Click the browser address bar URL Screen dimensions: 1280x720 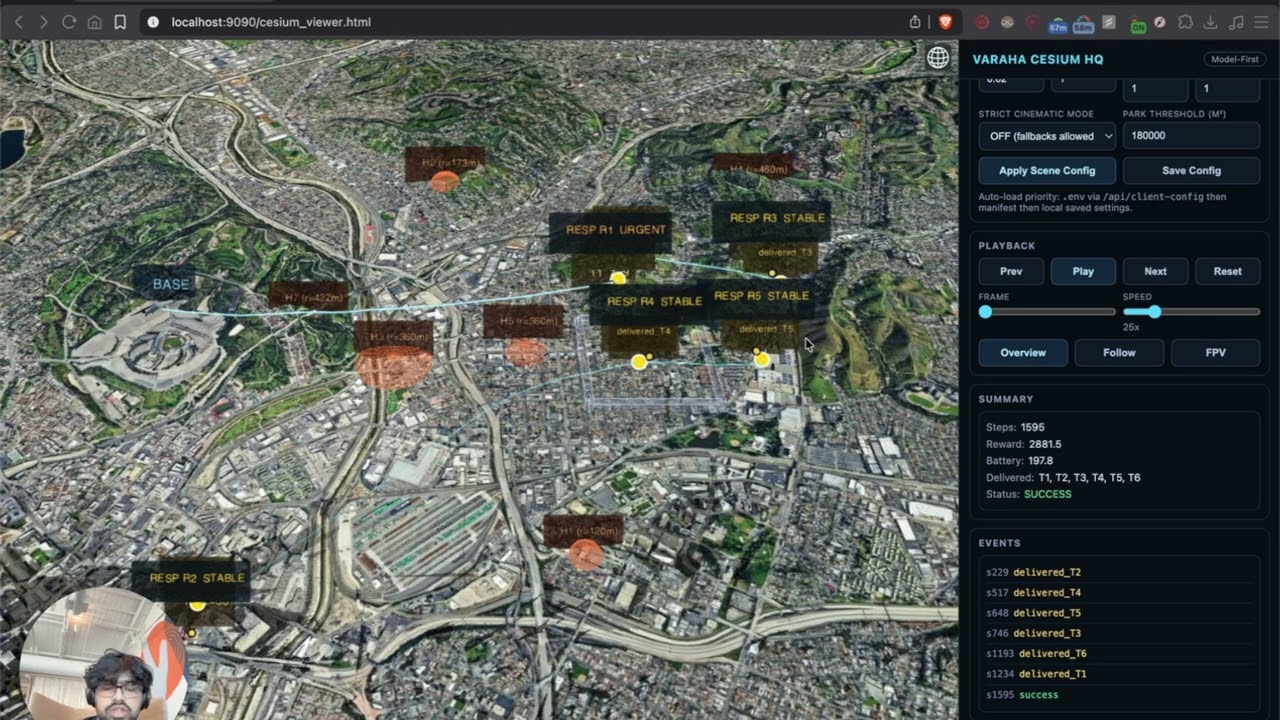(271, 21)
